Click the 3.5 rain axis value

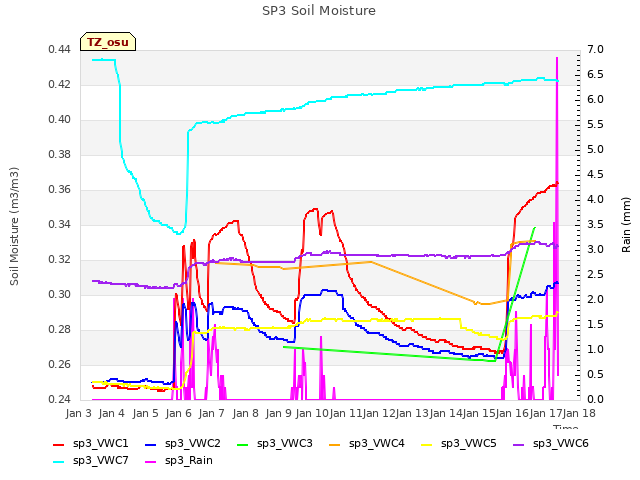595,225
